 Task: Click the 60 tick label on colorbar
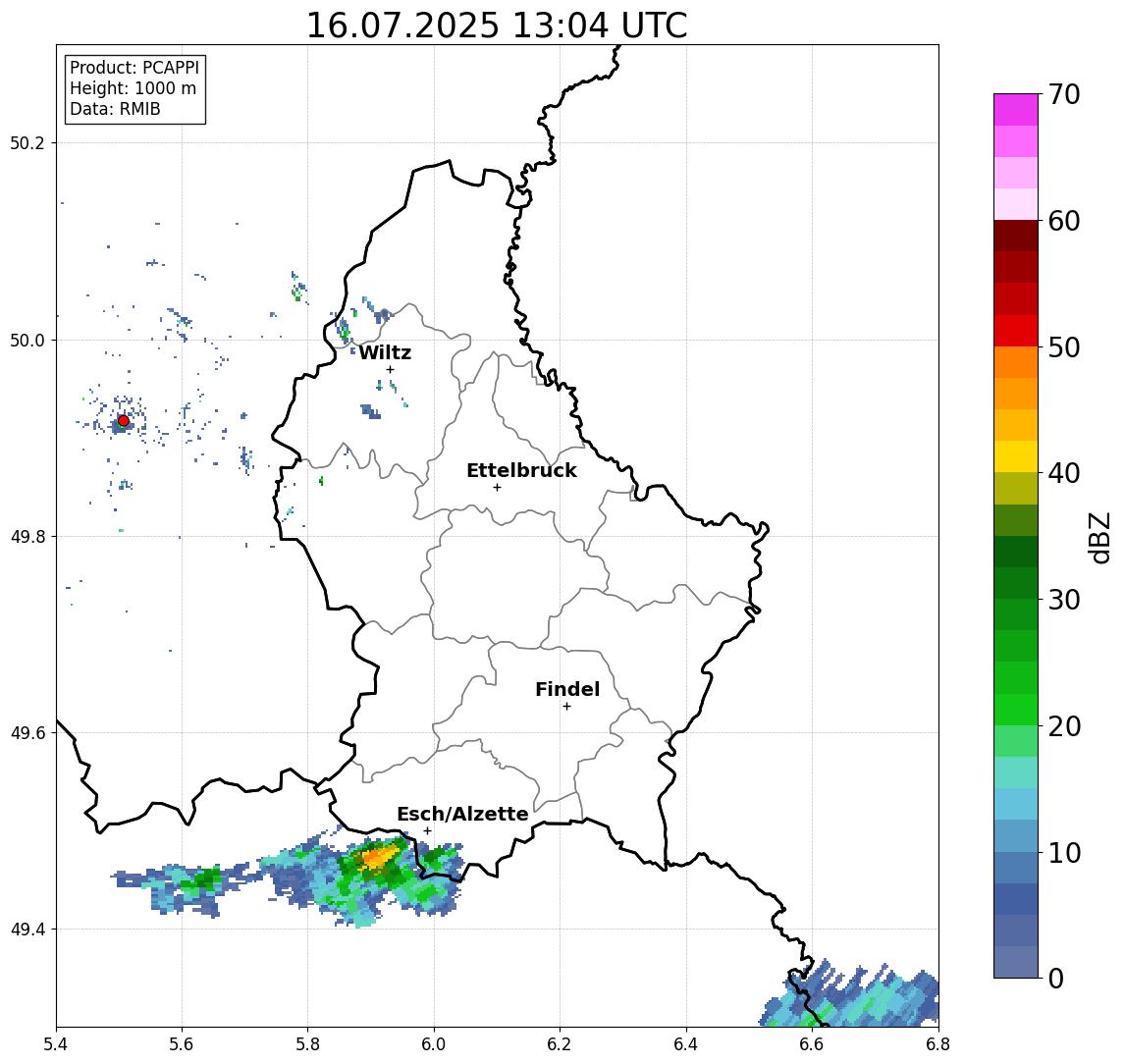tap(1063, 221)
